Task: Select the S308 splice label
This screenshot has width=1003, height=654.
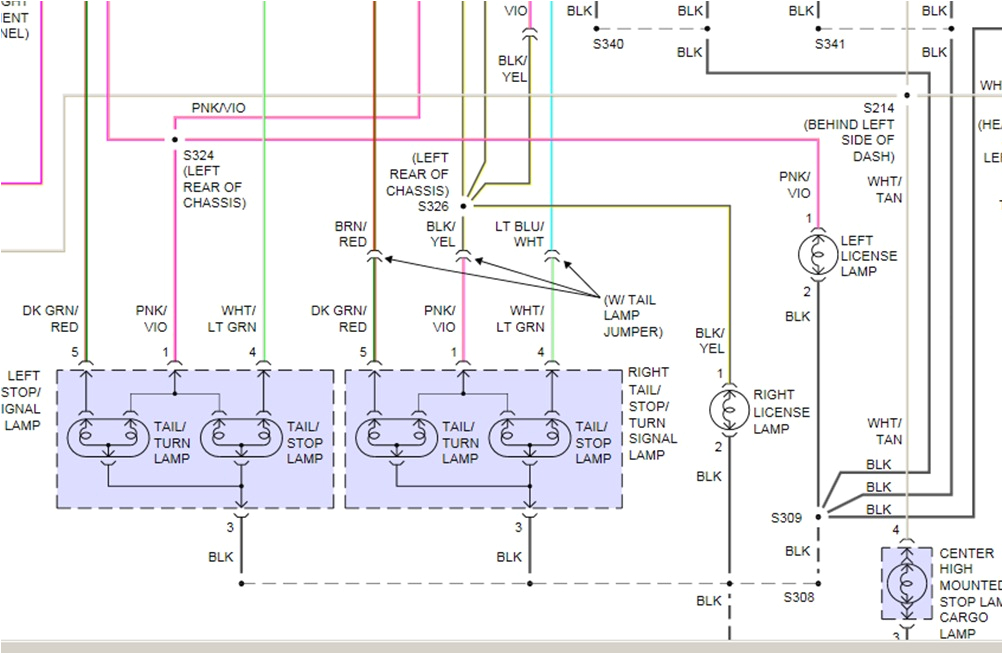Action: (798, 597)
